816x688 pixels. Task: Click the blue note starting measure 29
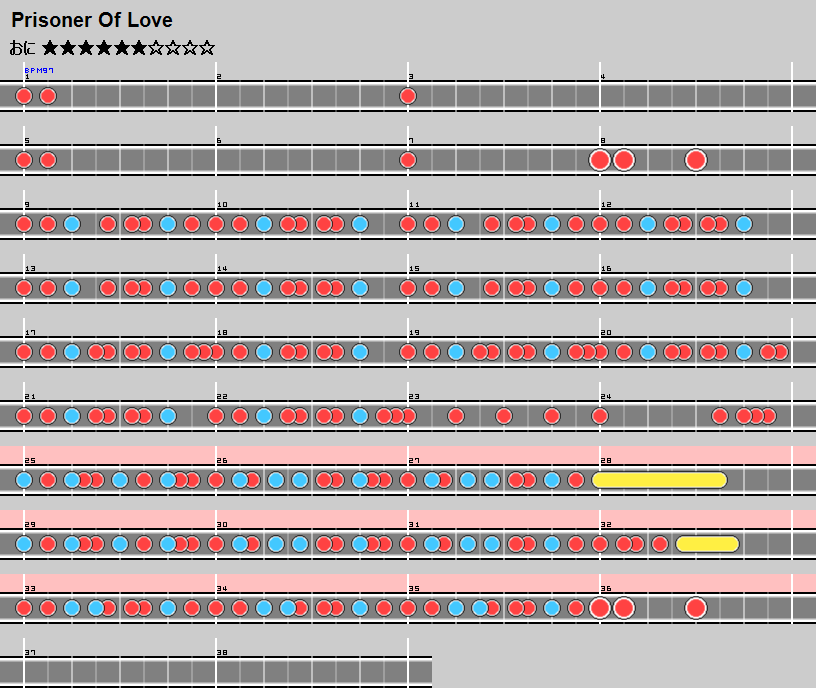(24, 544)
